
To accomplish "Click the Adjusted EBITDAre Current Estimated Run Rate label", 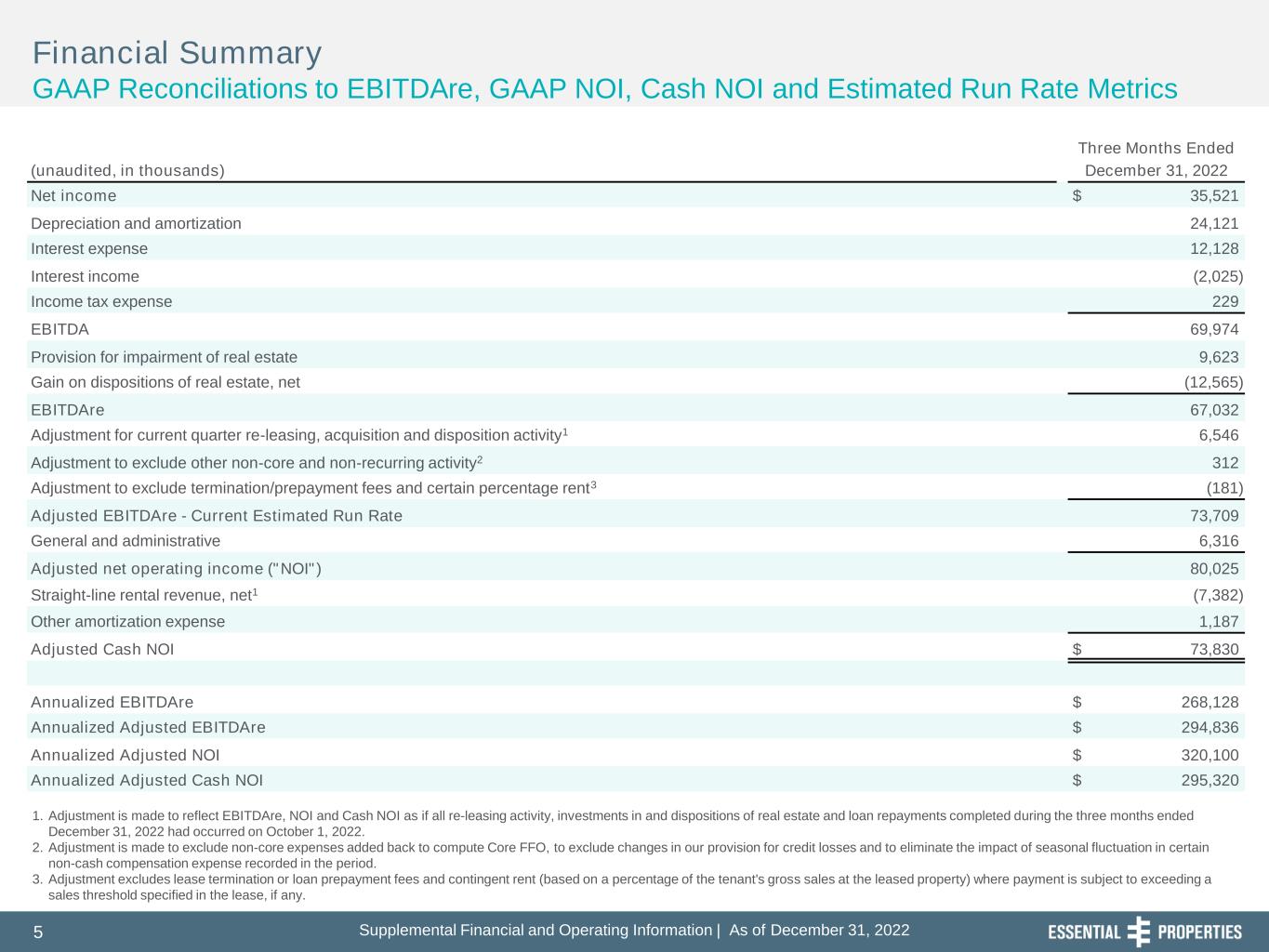I will point(216,516).
